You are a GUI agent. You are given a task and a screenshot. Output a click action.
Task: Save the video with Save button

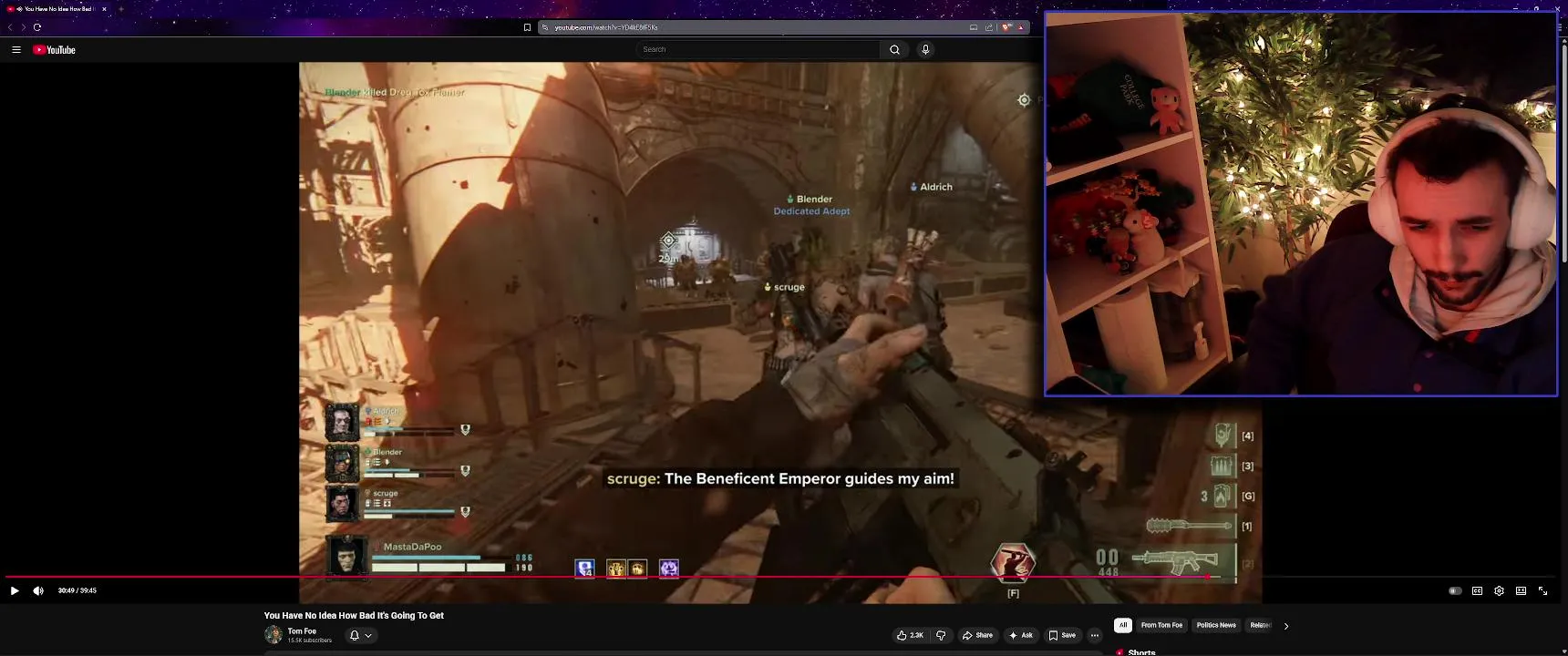pyautogui.click(x=1062, y=635)
